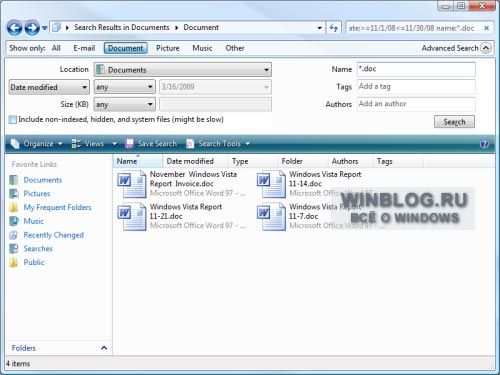Filter results to Other

[x=235, y=48]
